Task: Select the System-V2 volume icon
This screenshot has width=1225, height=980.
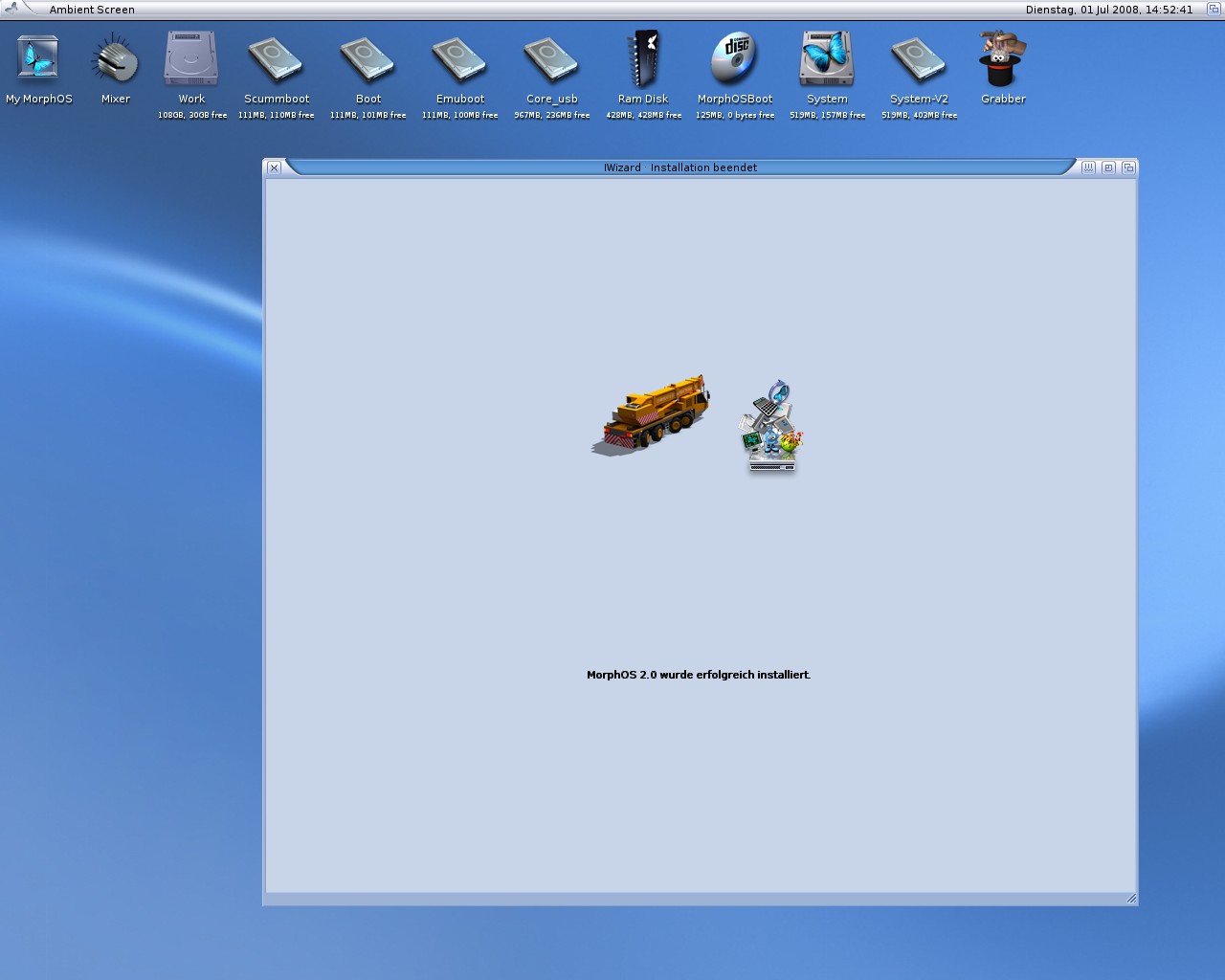Action: [x=919, y=59]
